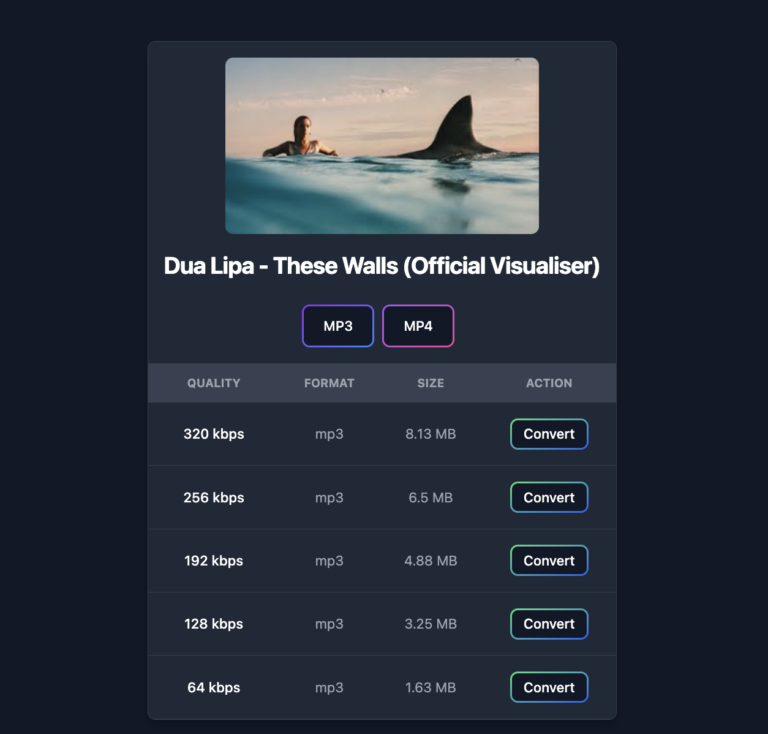Switch to the MP4 tab
Viewport: 768px width, 734px height.
pos(418,326)
